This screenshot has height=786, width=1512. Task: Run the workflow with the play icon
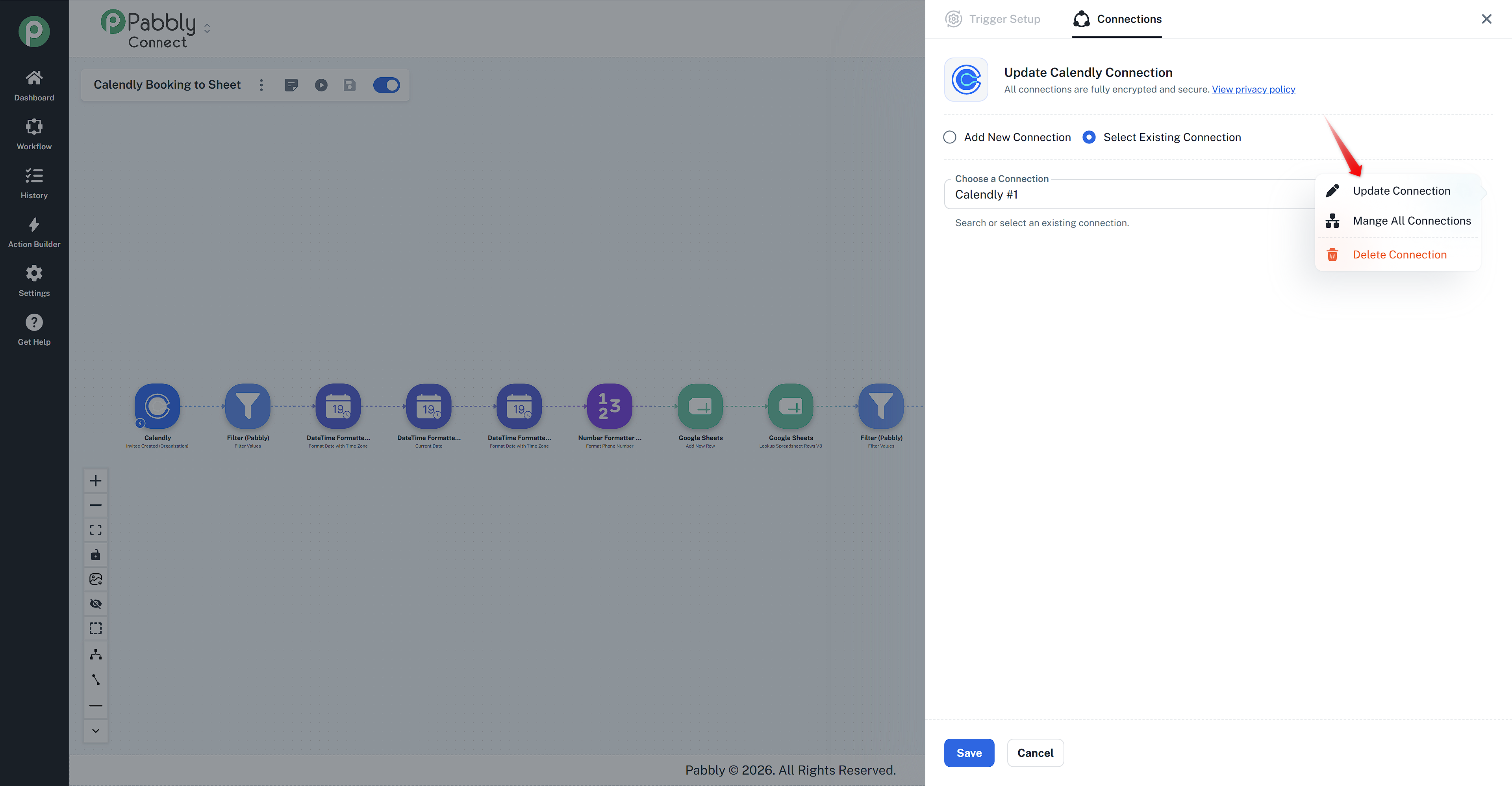tap(321, 85)
